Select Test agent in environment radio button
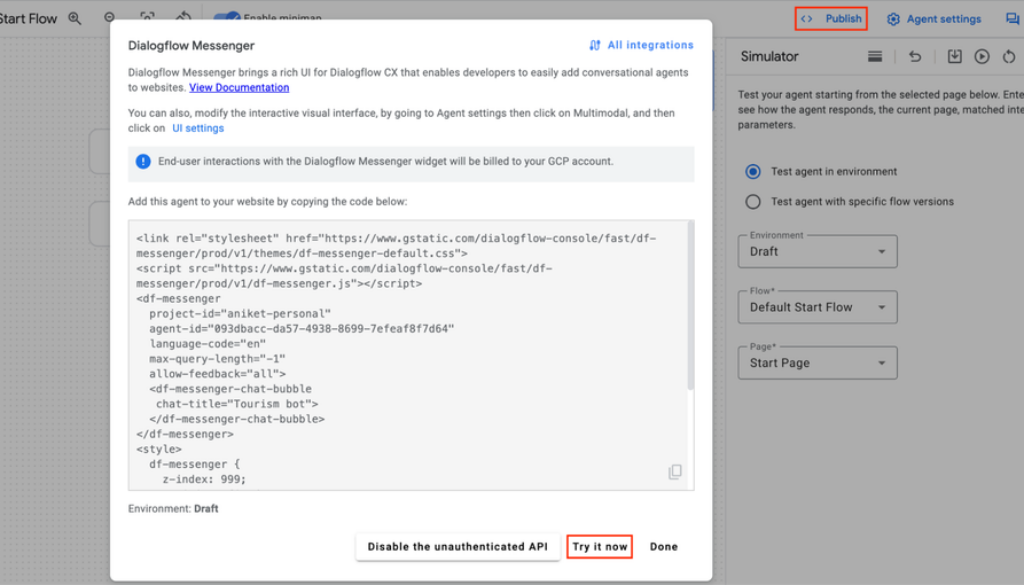Viewport: 1024px width, 585px height. point(754,172)
